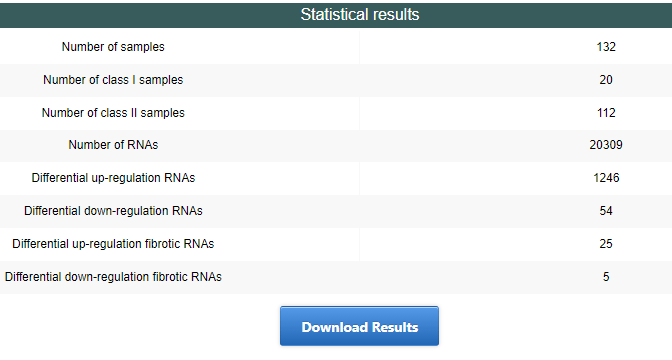Screen dimensions: 672x360
Task: Select the down-regulation fibrotic value 5
Action: 606,277
